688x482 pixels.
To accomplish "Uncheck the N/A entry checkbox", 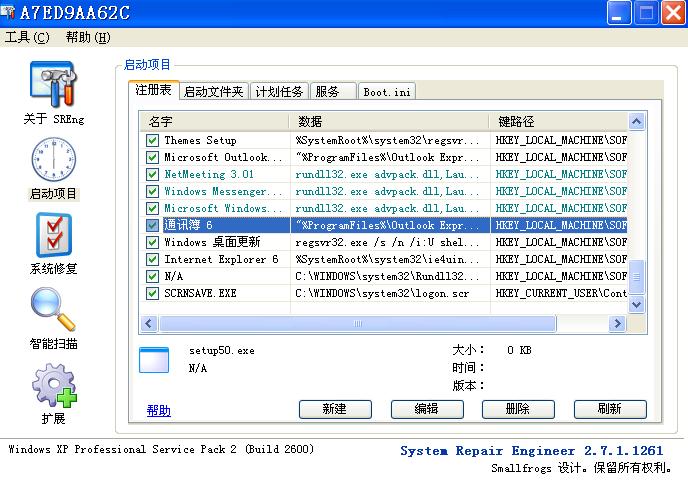I will click(x=152, y=276).
